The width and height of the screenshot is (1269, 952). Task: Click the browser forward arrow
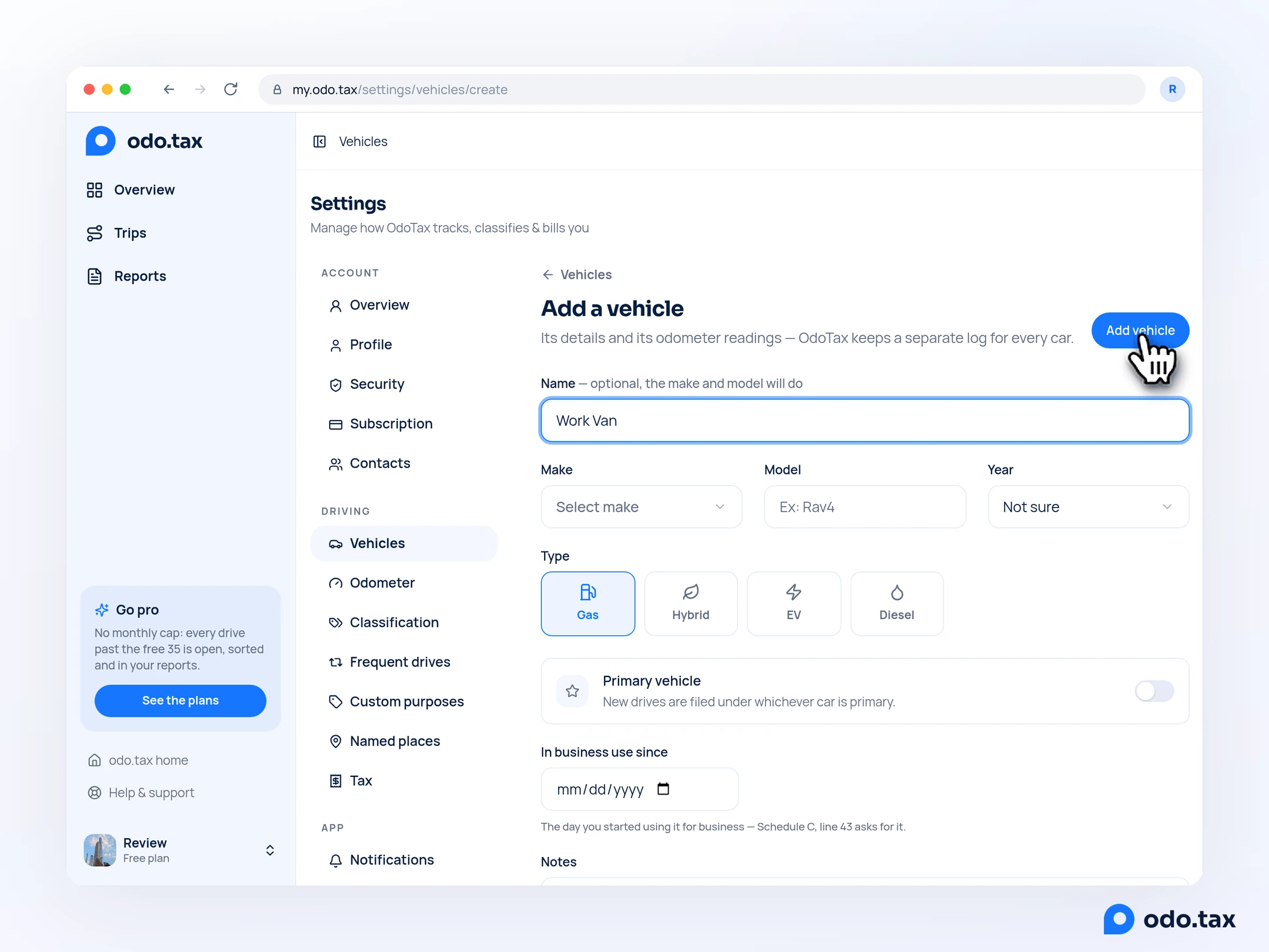tap(200, 89)
